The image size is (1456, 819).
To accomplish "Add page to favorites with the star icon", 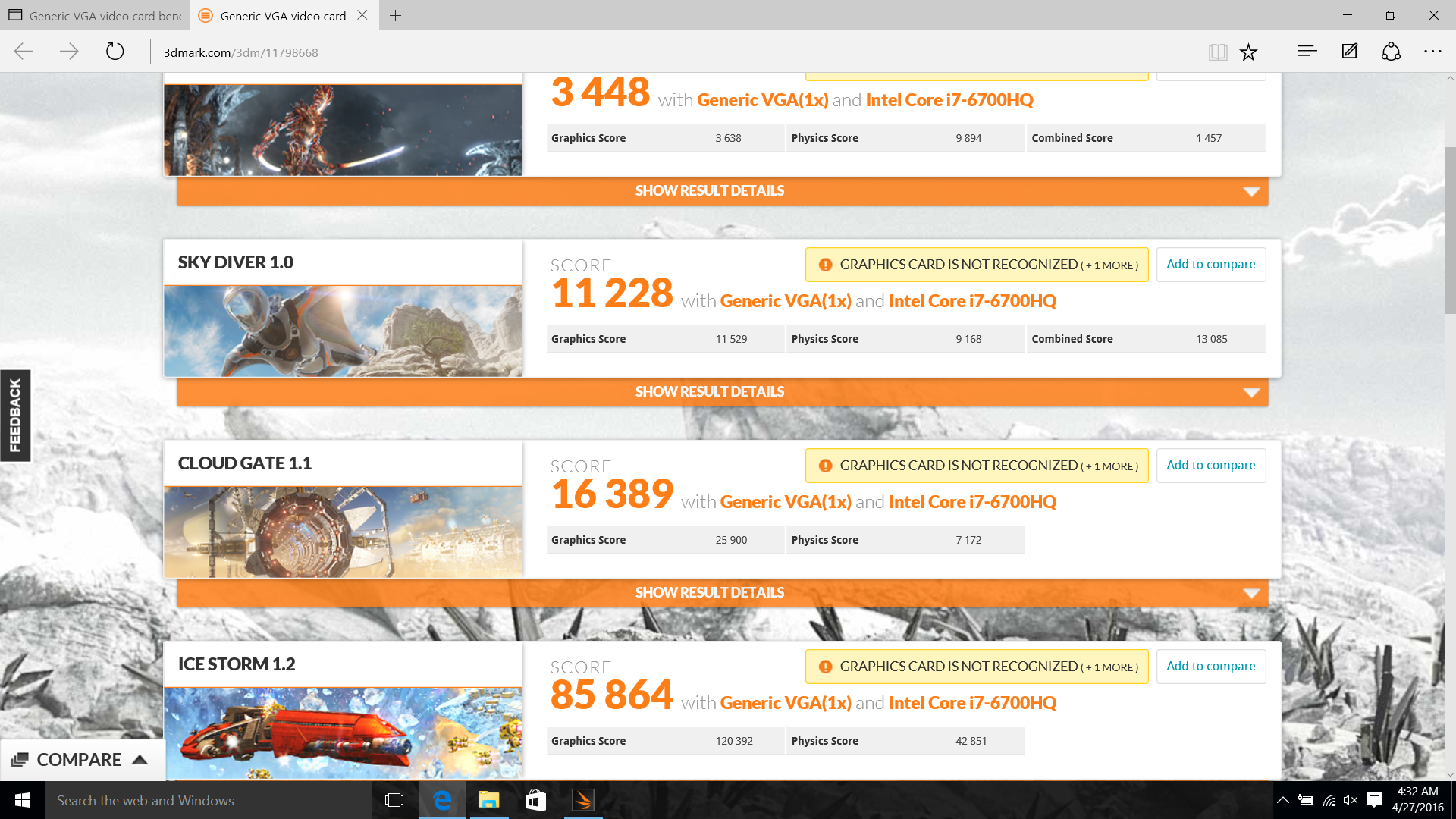I will pyautogui.click(x=1248, y=52).
